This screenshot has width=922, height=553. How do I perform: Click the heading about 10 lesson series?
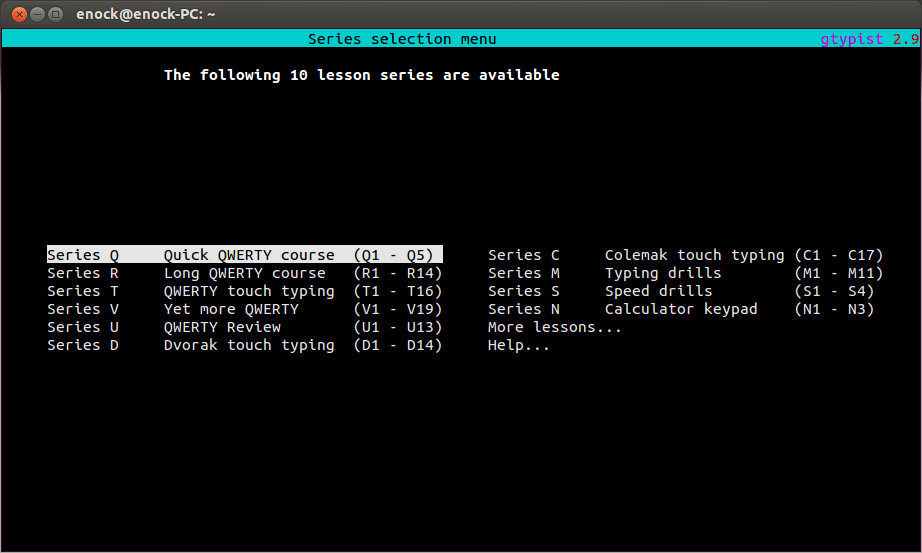click(362, 75)
